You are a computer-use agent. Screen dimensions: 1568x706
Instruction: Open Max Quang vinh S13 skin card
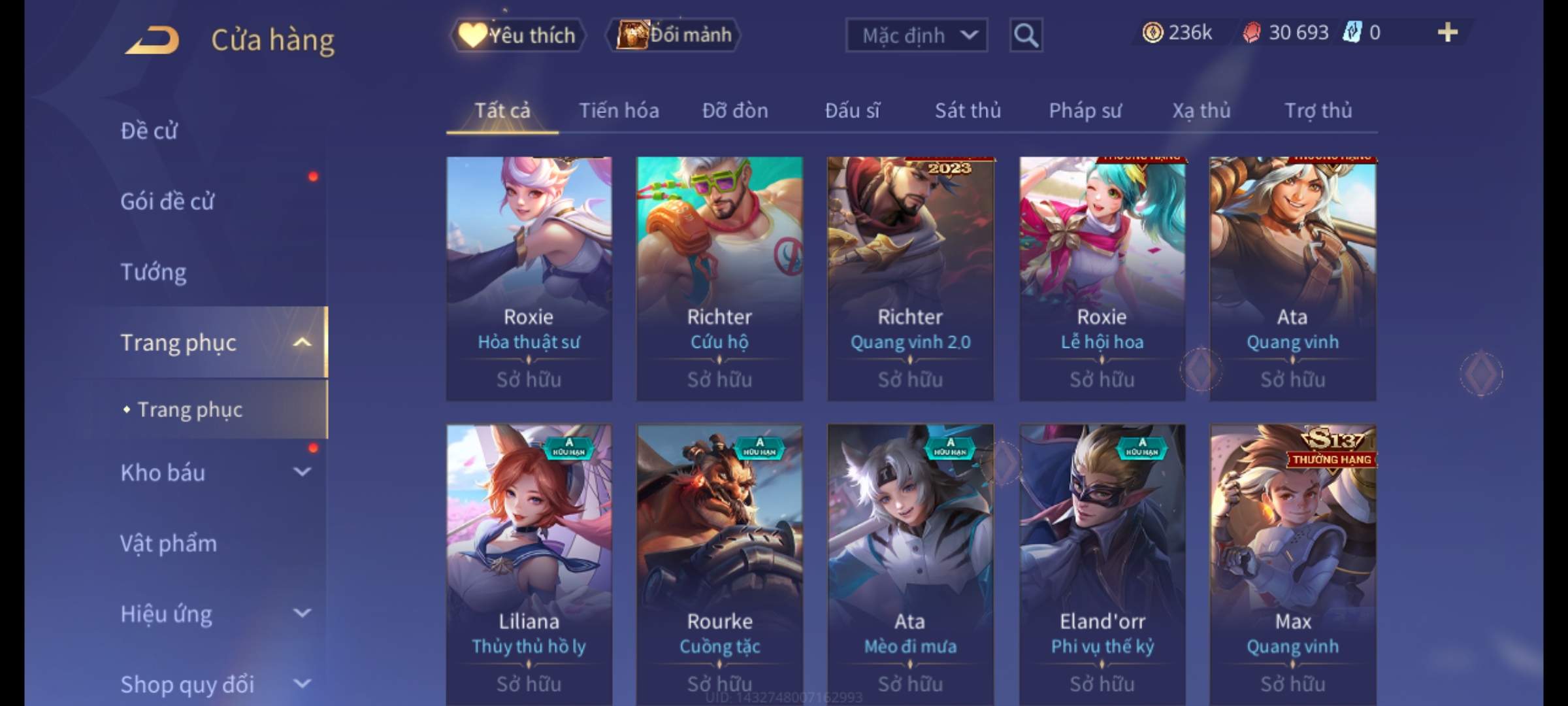coord(1292,565)
